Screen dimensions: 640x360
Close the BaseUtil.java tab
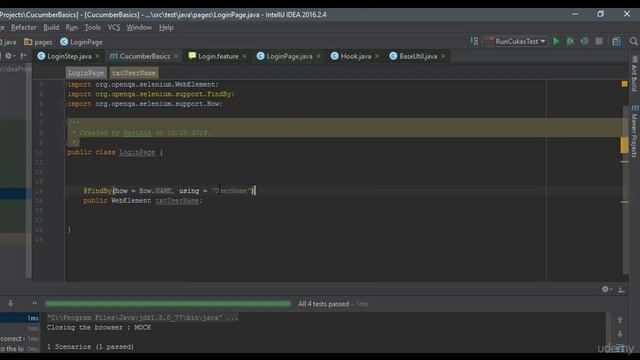click(x=443, y=56)
